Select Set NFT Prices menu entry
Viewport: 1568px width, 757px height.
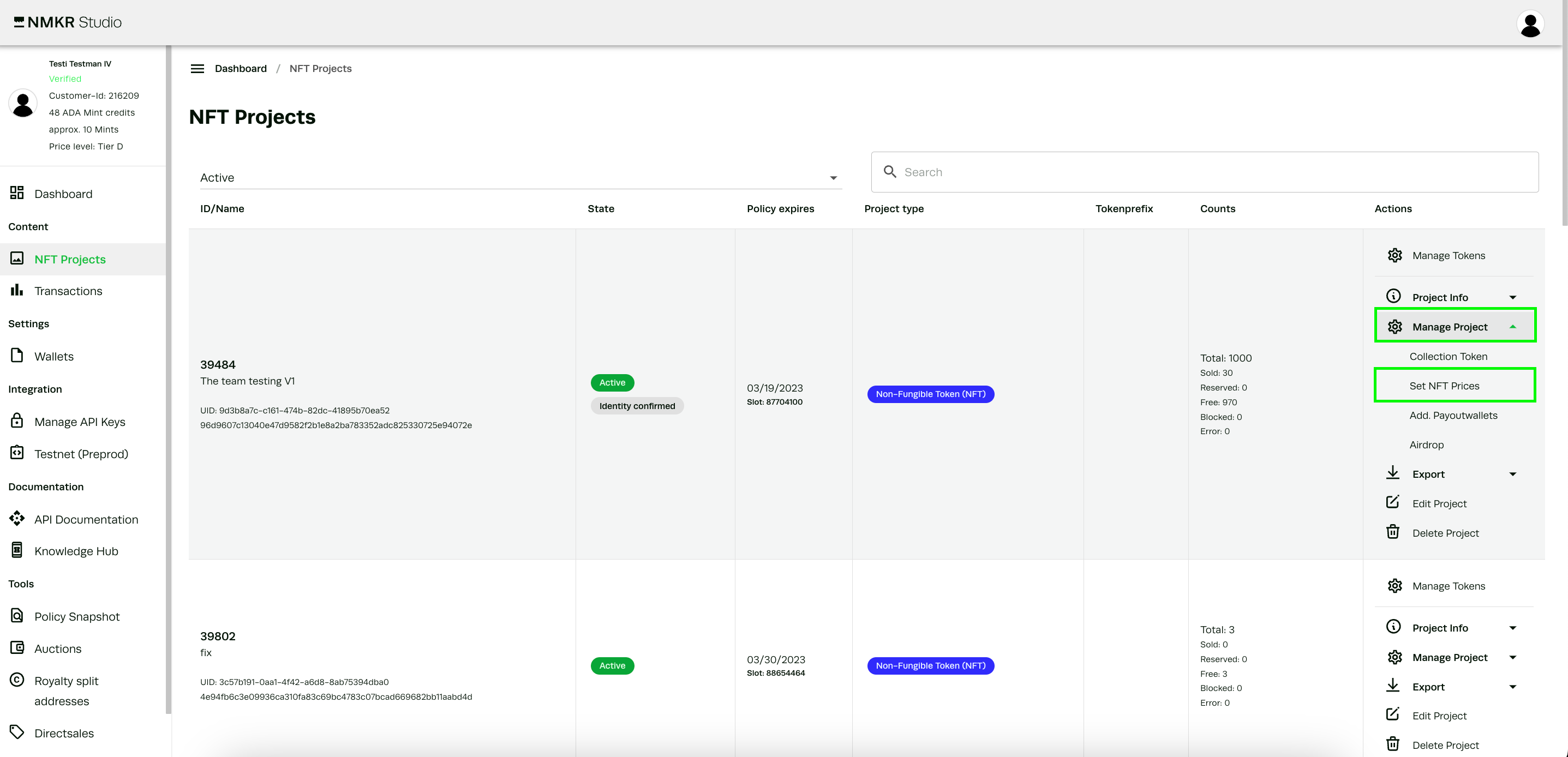click(1444, 386)
